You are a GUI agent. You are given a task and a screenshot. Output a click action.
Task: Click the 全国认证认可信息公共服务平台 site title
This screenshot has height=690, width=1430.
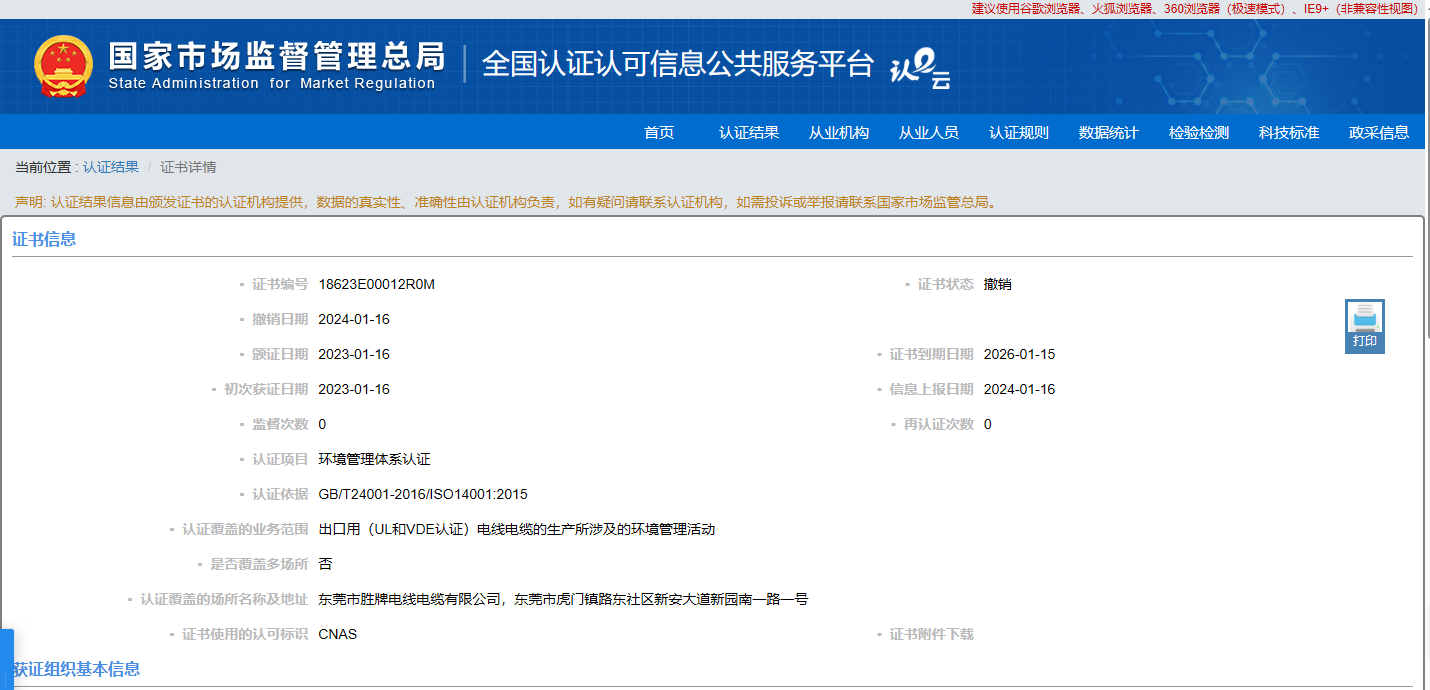pos(678,64)
